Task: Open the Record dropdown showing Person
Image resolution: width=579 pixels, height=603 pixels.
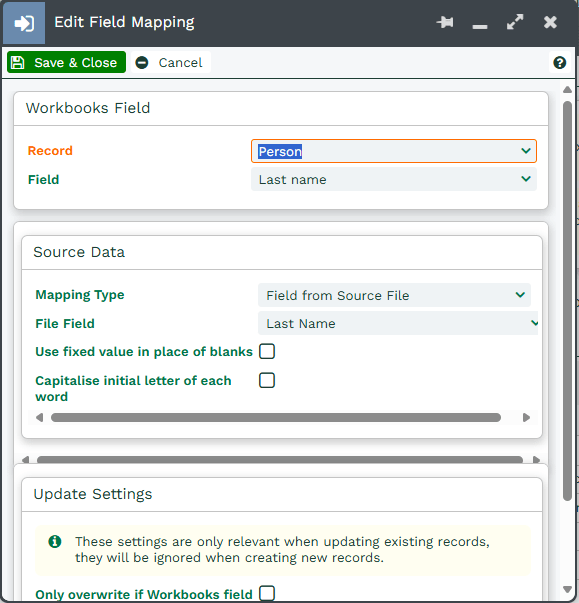Action: (x=394, y=151)
